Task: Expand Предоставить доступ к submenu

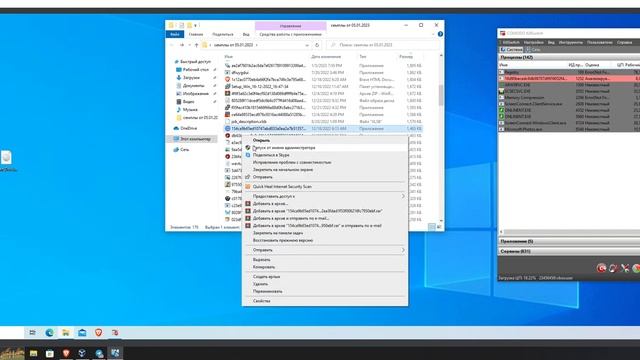Action: pyautogui.click(x=325, y=196)
